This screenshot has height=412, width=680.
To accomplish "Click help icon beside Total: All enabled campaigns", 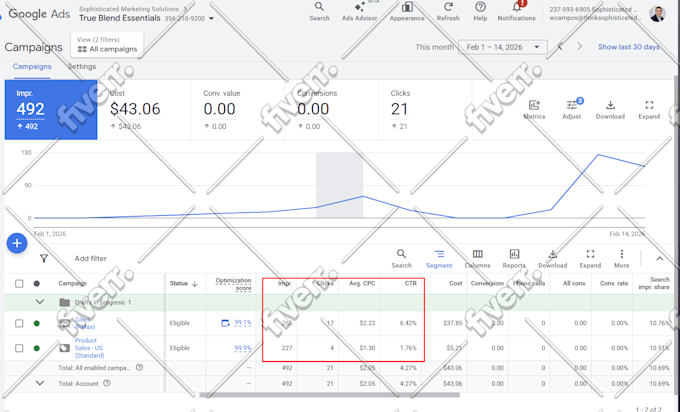I will coord(139,367).
